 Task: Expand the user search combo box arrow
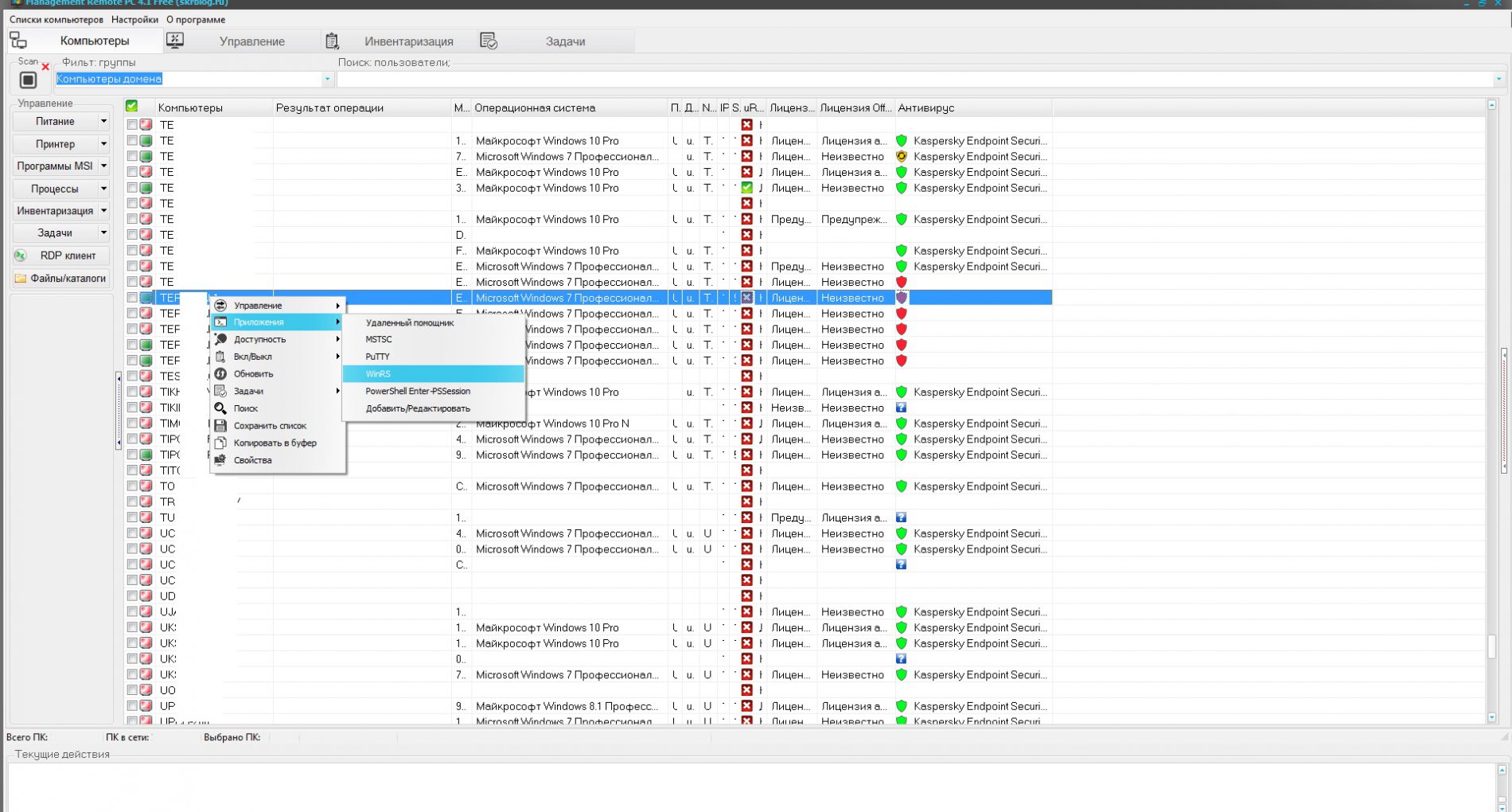coord(1498,80)
